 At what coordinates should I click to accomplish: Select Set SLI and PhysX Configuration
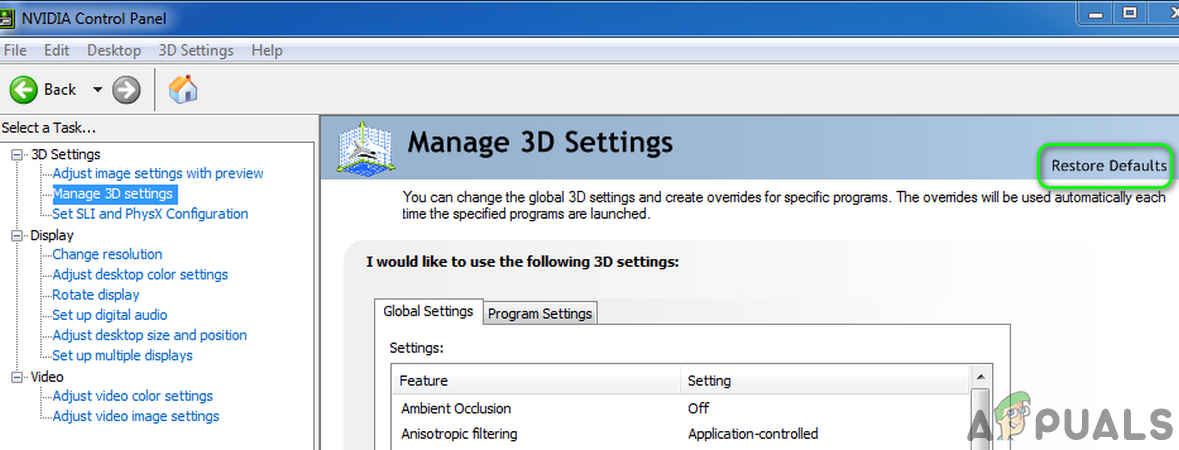point(150,214)
